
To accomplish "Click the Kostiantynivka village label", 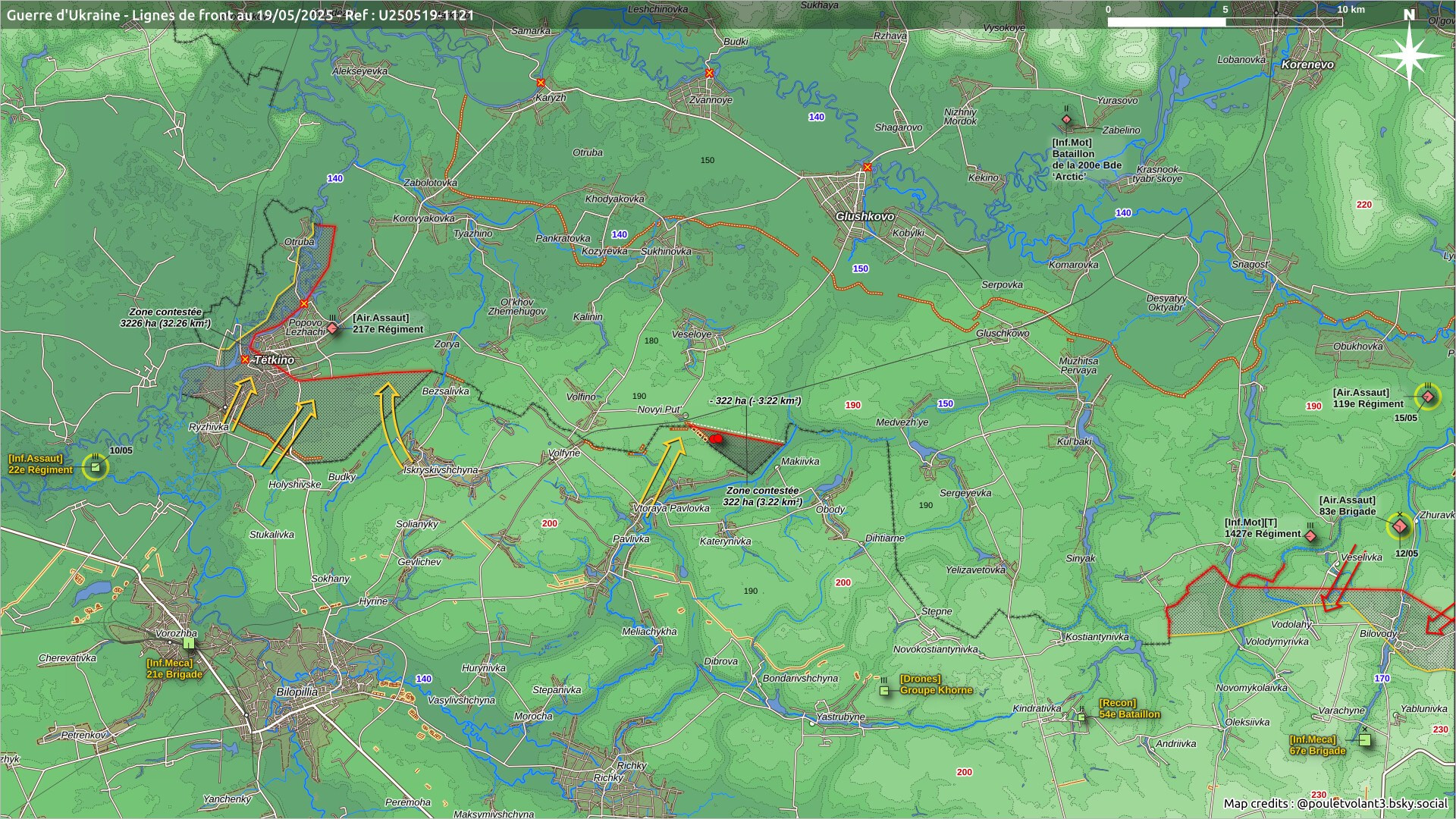I will pos(1097,637).
